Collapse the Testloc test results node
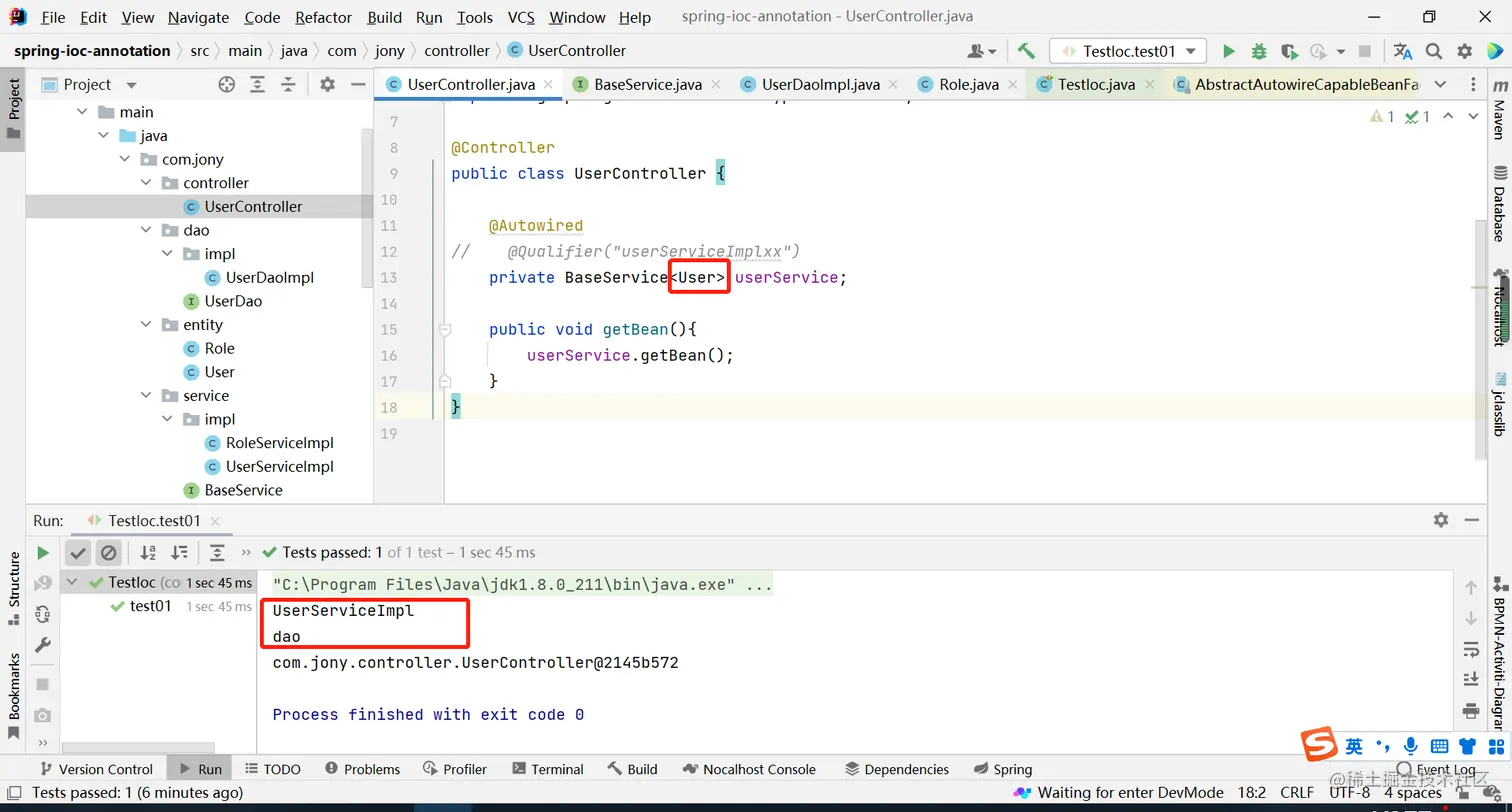 [74, 582]
